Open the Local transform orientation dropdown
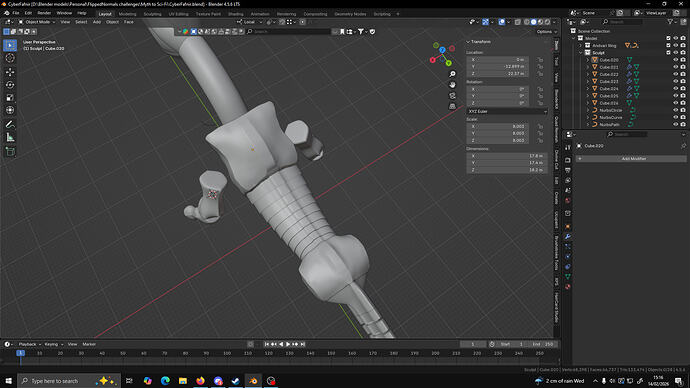 [x=249, y=22]
